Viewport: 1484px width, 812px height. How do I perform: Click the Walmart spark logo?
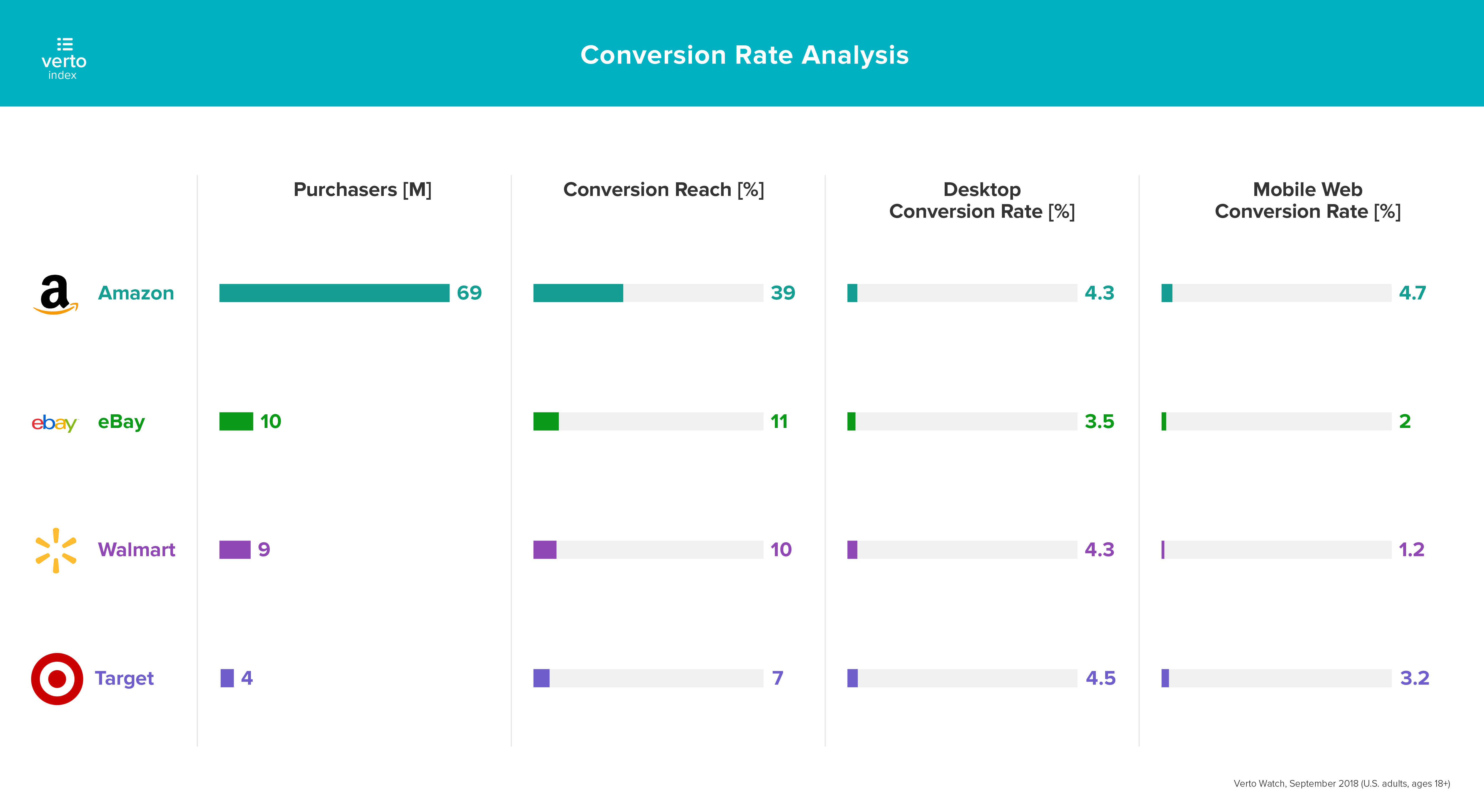pos(56,551)
